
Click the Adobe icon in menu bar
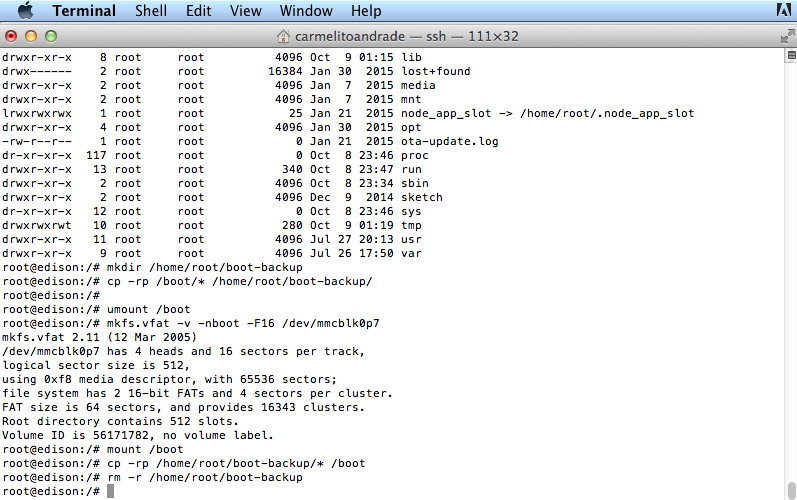tap(783, 11)
